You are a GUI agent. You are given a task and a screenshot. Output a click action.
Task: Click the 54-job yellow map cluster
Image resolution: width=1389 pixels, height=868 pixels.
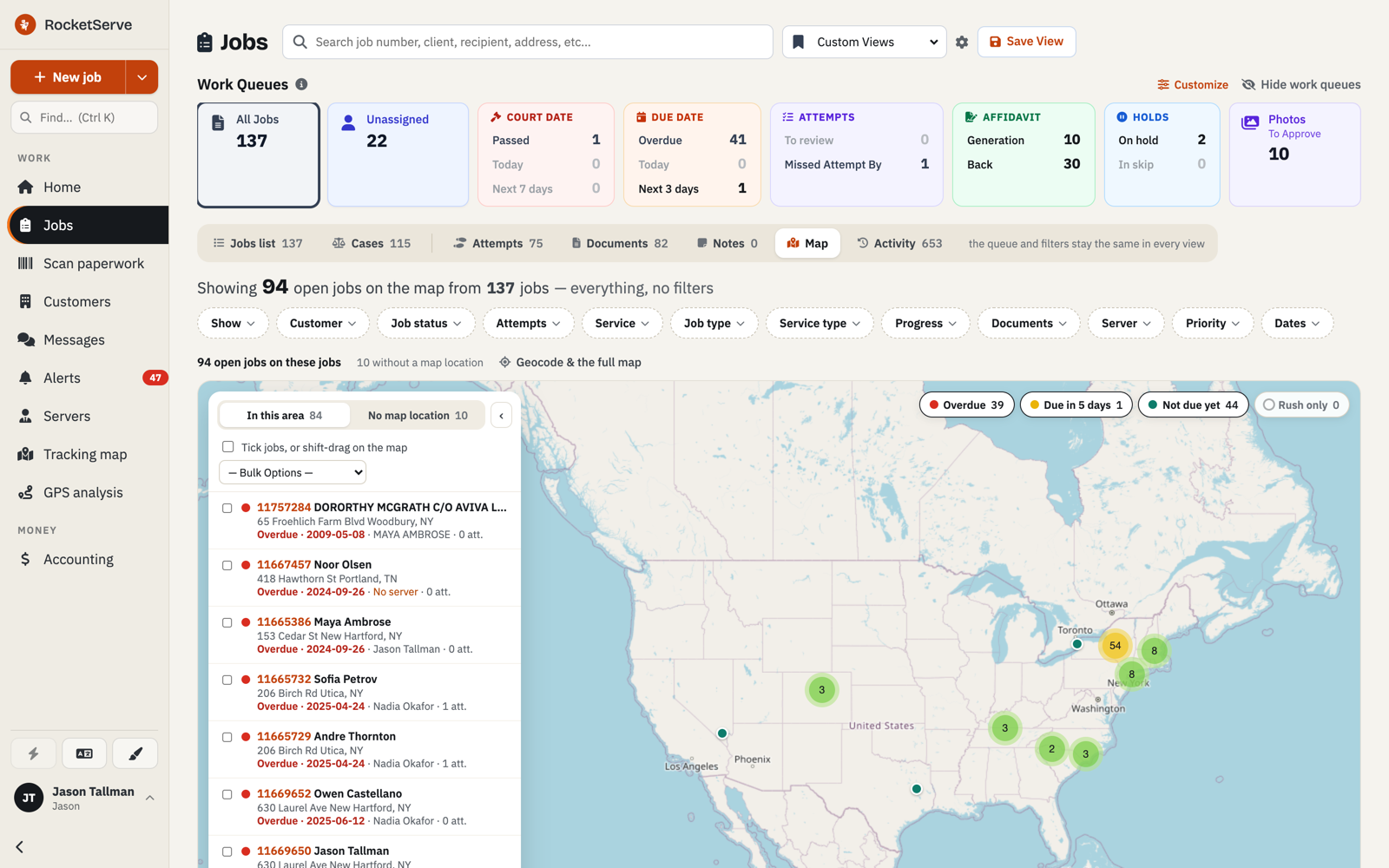pyautogui.click(x=1115, y=645)
